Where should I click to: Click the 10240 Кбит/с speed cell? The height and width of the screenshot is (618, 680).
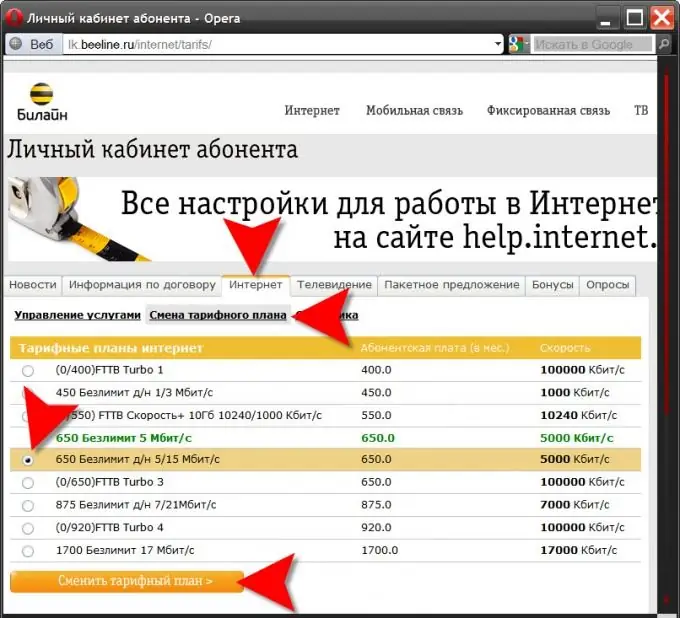[x=578, y=415]
